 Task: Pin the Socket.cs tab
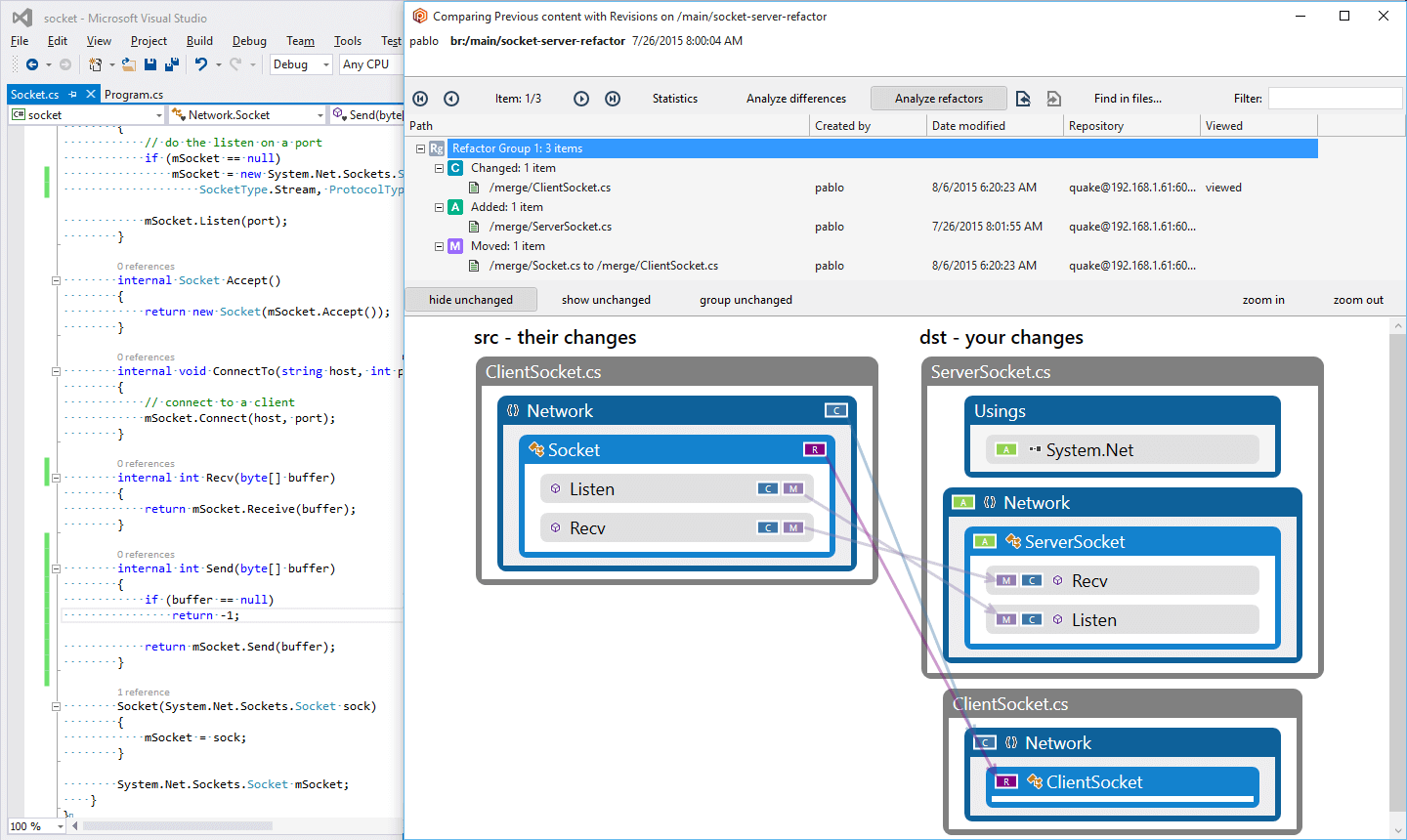pos(71,95)
